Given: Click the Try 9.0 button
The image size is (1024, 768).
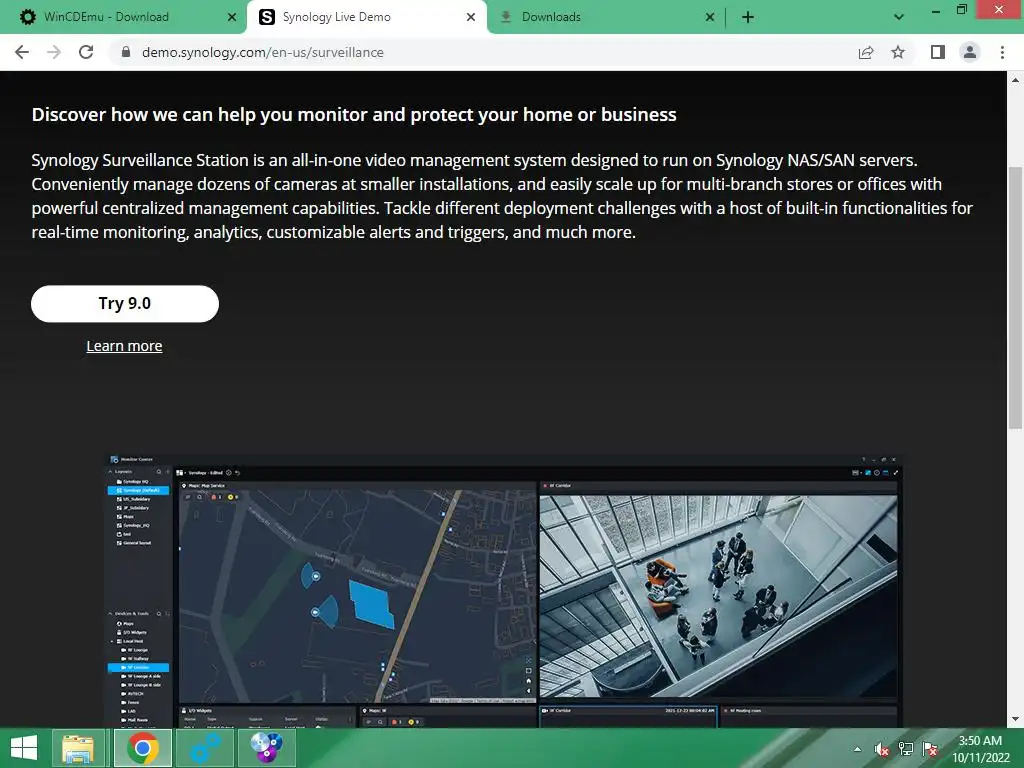Looking at the screenshot, I should point(125,304).
